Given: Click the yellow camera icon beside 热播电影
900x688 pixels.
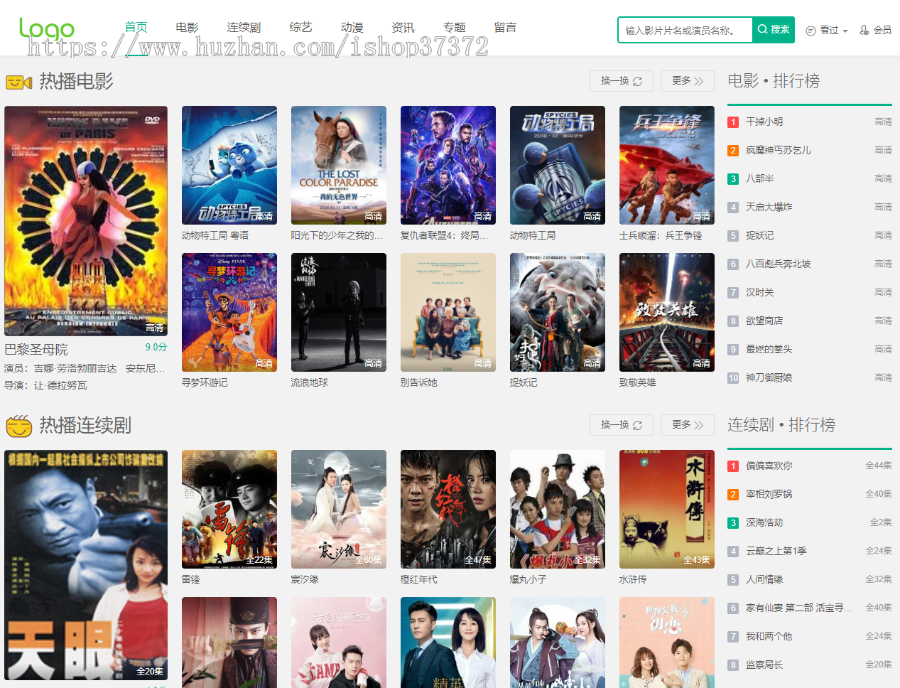Looking at the screenshot, I should coord(18,83).
